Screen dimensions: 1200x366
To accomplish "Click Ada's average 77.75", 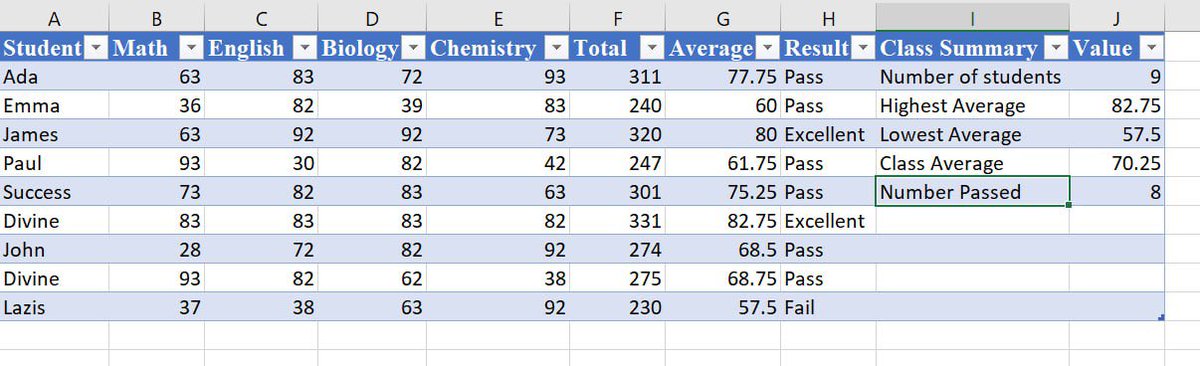I will (x=723, y=77).
